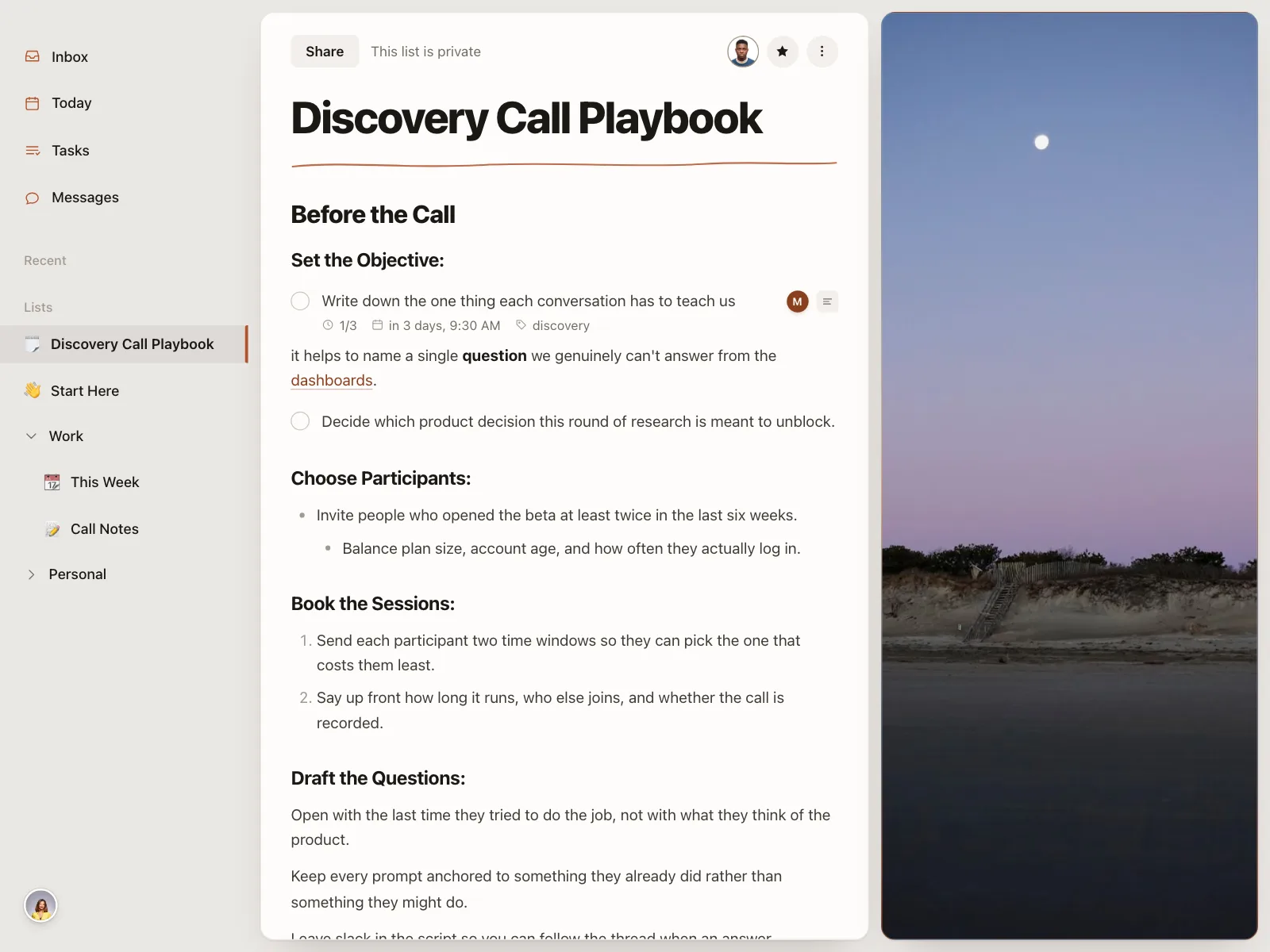Viewport: 1270px width, 952px height.
Task: Click the bold word 'question' in the note
Action: point(495,356)
